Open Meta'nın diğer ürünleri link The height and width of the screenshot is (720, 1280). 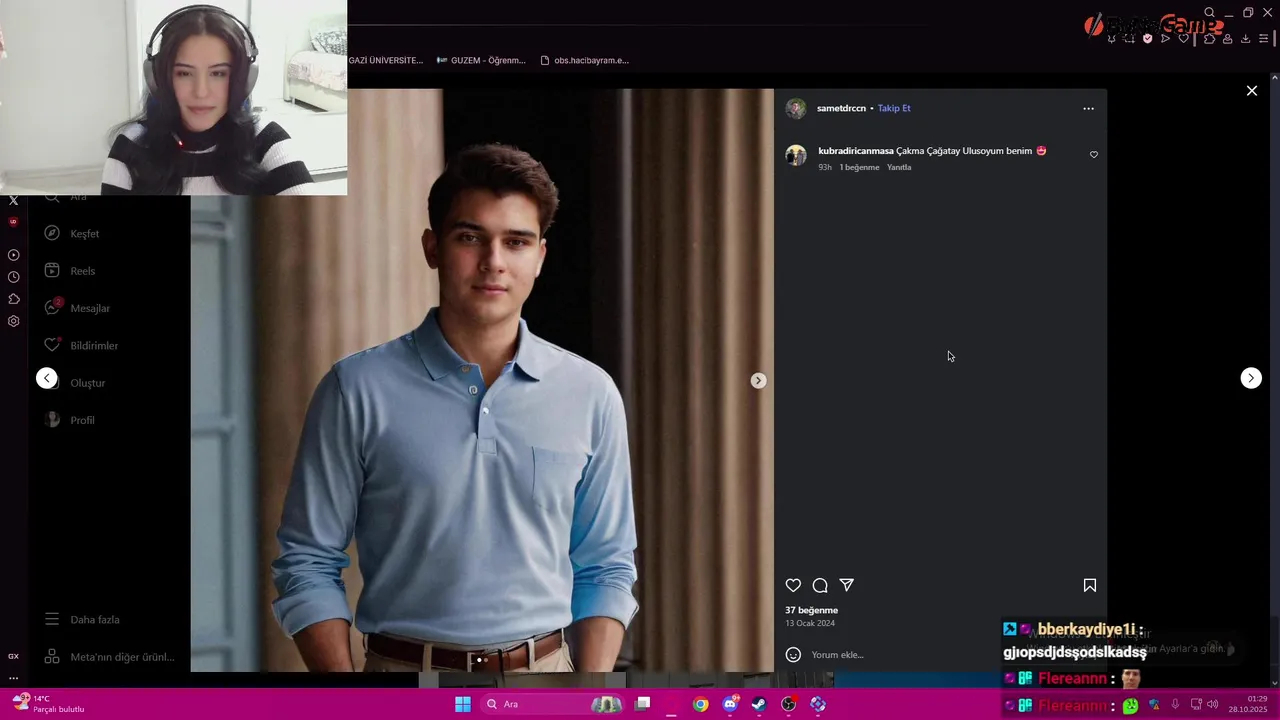pyautogui.click(x=109, y=657)
